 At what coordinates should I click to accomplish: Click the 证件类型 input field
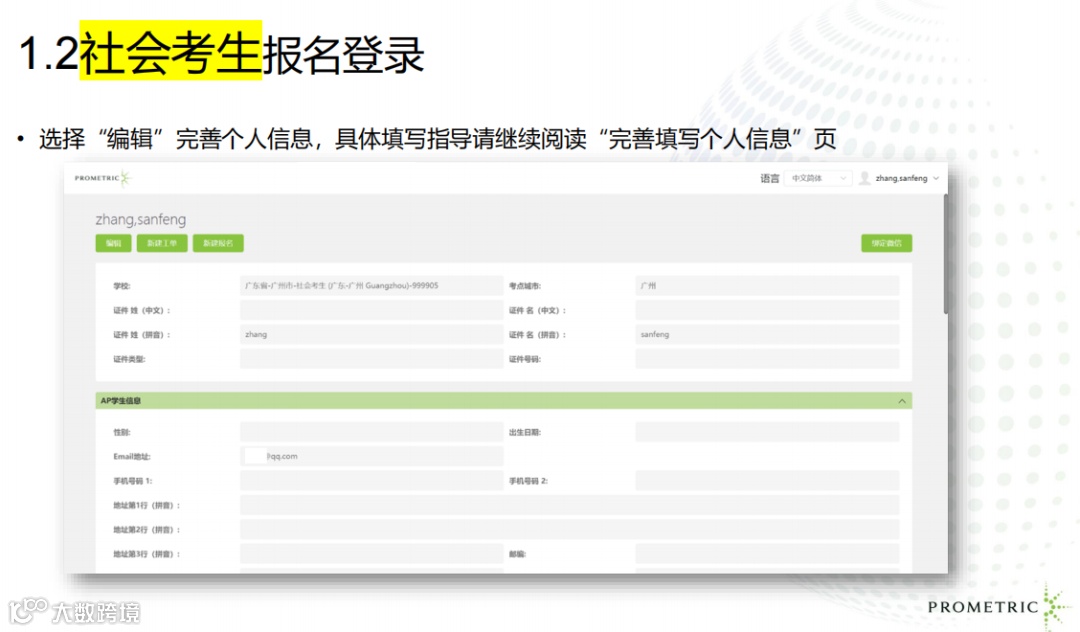click(371, 359)
